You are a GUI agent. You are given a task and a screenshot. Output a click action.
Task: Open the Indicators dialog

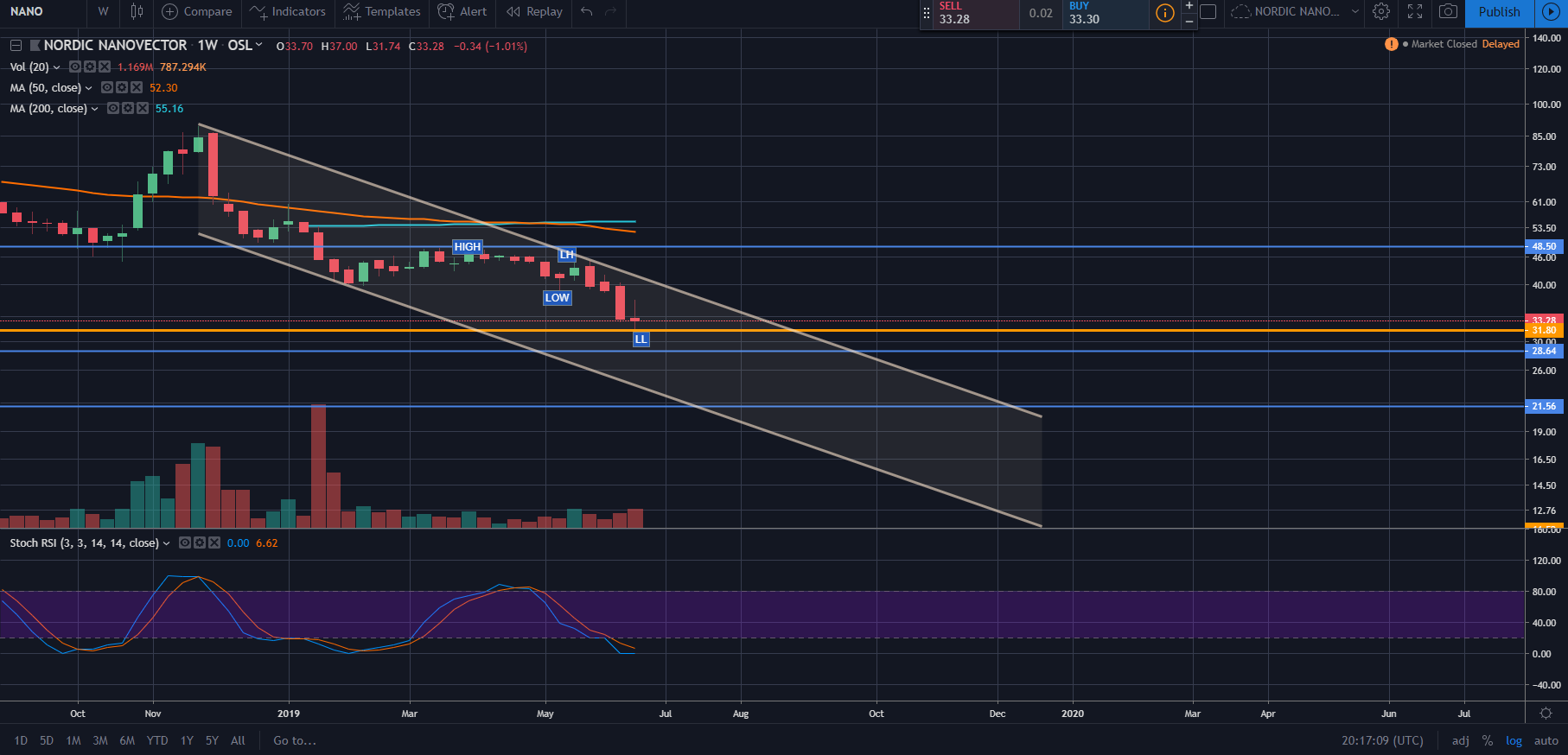coord(288,11)
